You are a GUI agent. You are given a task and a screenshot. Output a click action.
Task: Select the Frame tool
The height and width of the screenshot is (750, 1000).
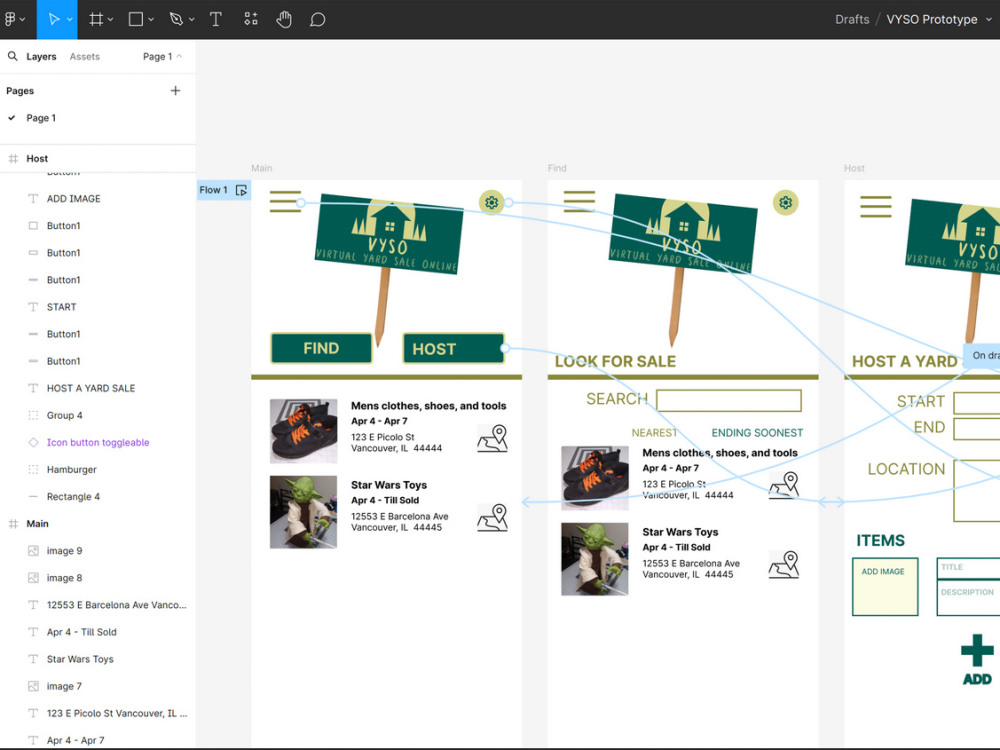coord(96,19)
